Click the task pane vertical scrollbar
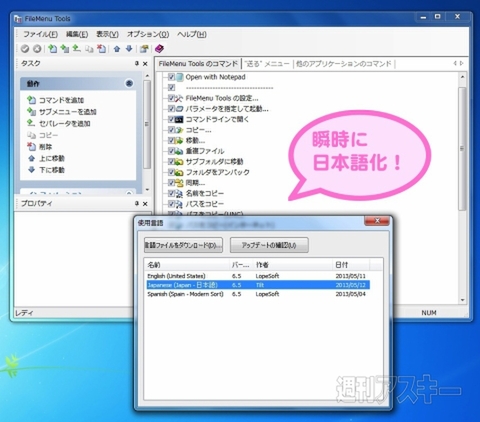Image resolution: width=480 pixels, height=422 pixels. click(147, 124)
